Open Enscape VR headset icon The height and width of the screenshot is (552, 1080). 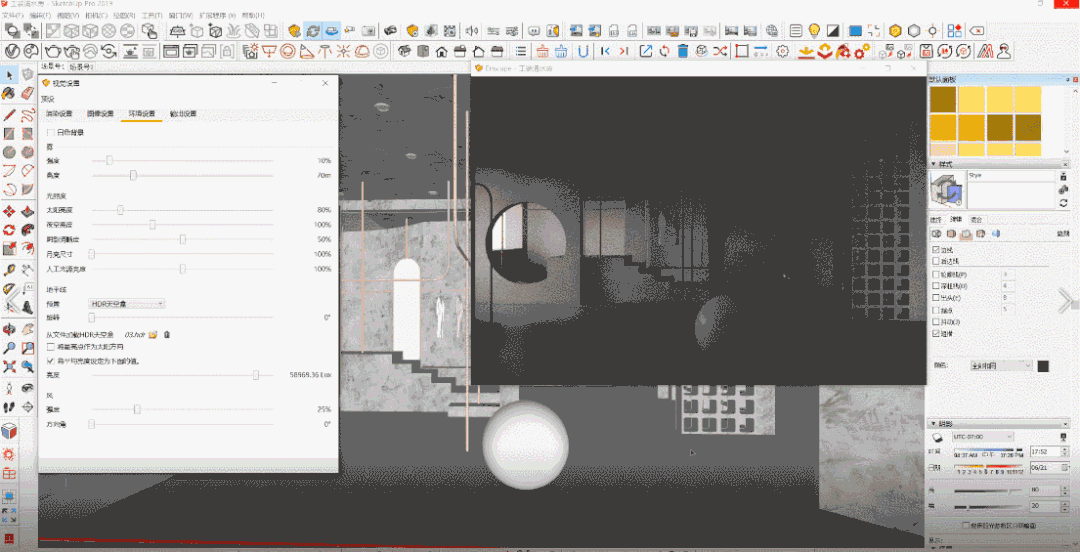coord(390,30)
